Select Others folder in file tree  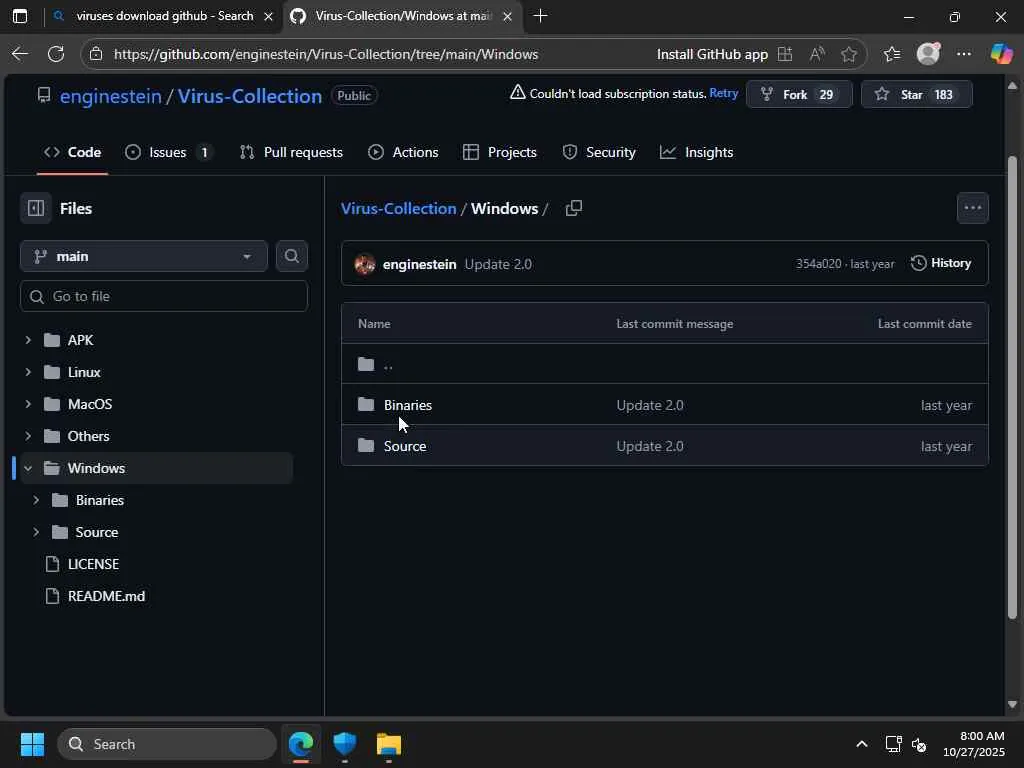[89, 436]
